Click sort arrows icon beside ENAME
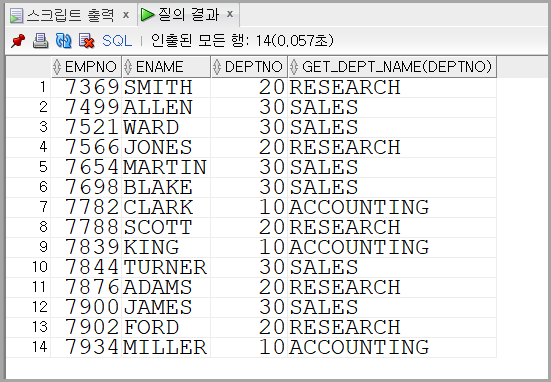The width and height of the screenshot is (551, 382). pos(128,67)
